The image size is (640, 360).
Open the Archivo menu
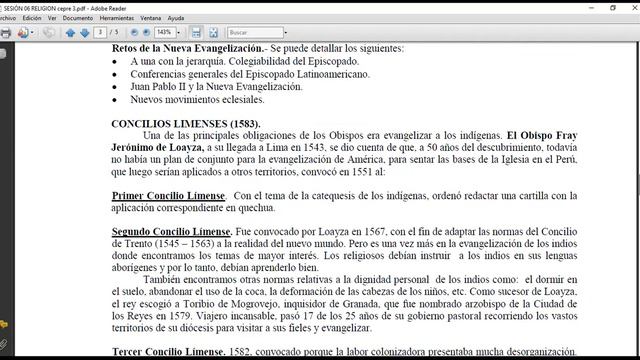tap(8, 18)
